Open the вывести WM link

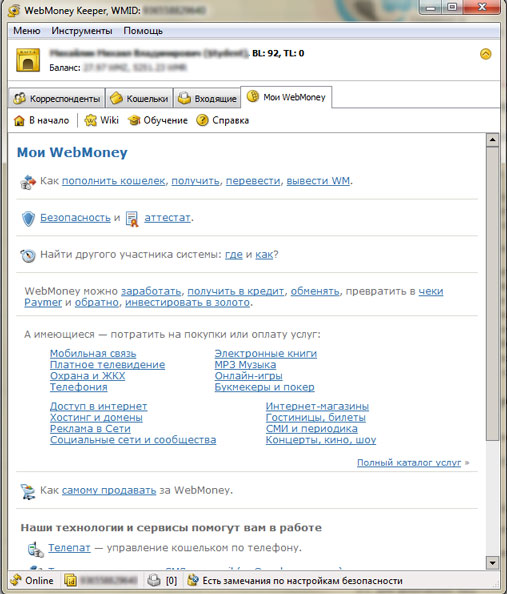coord(318,181)
